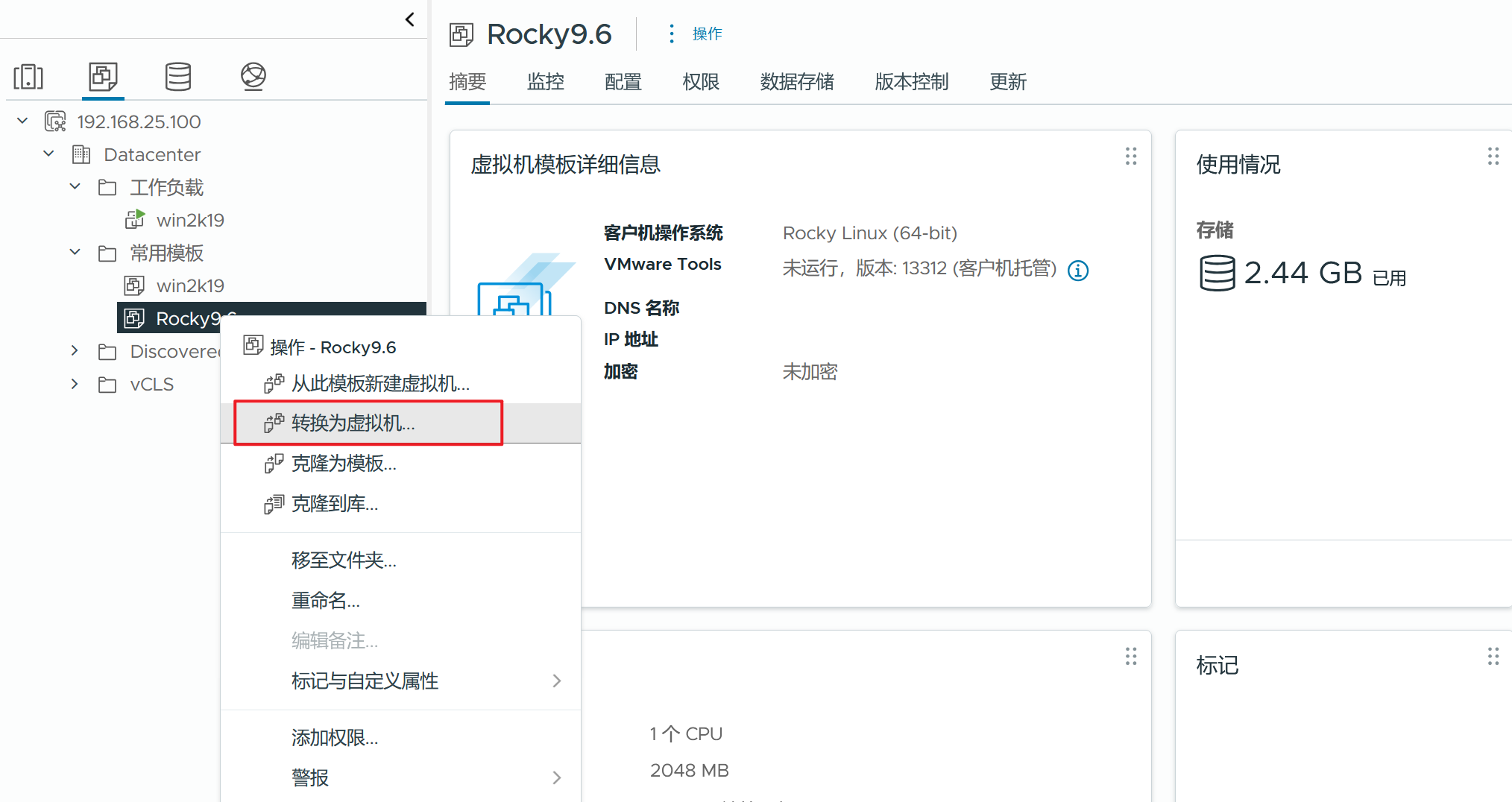The image size is (1512, 802).
Task: Switch to the 更新 tab
Action: (1008, 81)
